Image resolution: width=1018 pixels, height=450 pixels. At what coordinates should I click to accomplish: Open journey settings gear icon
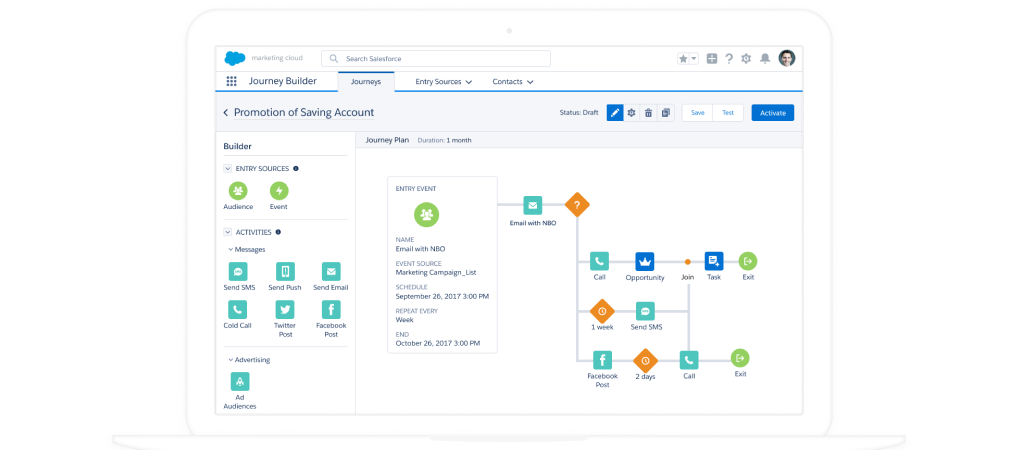point(631,113)
